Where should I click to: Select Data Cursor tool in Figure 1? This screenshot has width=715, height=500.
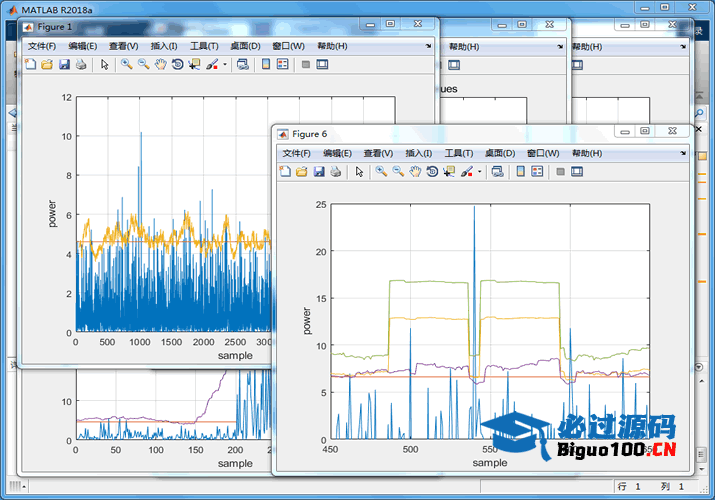coord(195,64)
